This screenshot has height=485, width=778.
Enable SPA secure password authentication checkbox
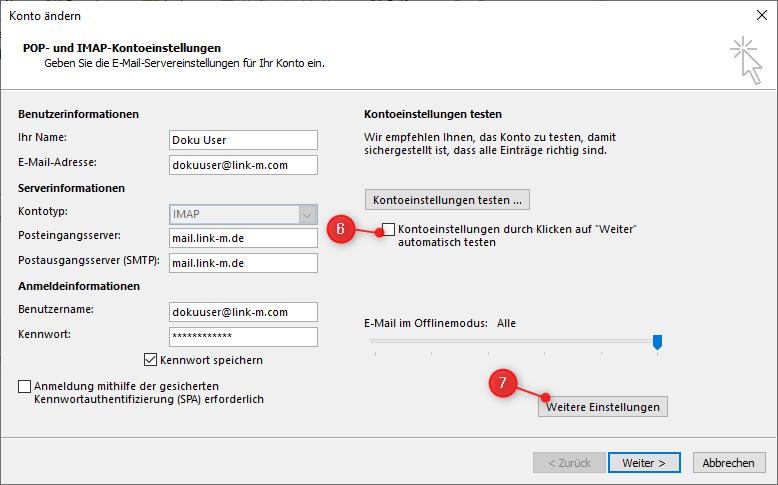pyautogui.click(x=24, y=386)
